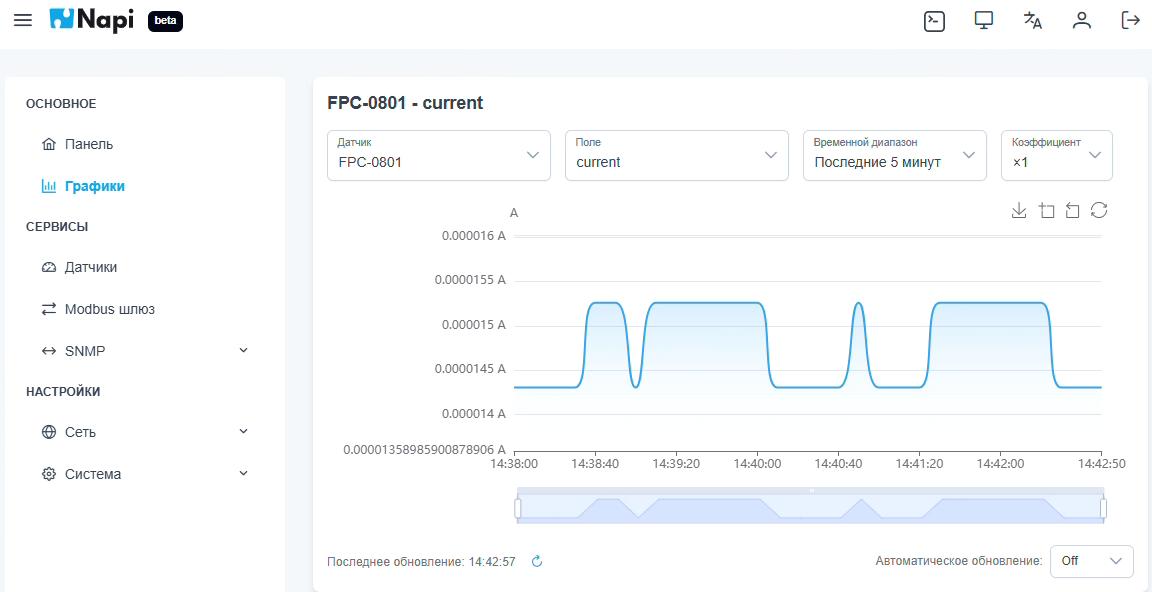Click the monitor display icon
1152x592 pixels.
click(x=984, y=21)
